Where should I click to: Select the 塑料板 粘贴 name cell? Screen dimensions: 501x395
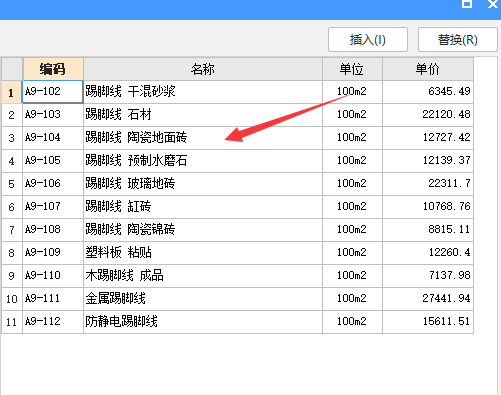[203, 253]
